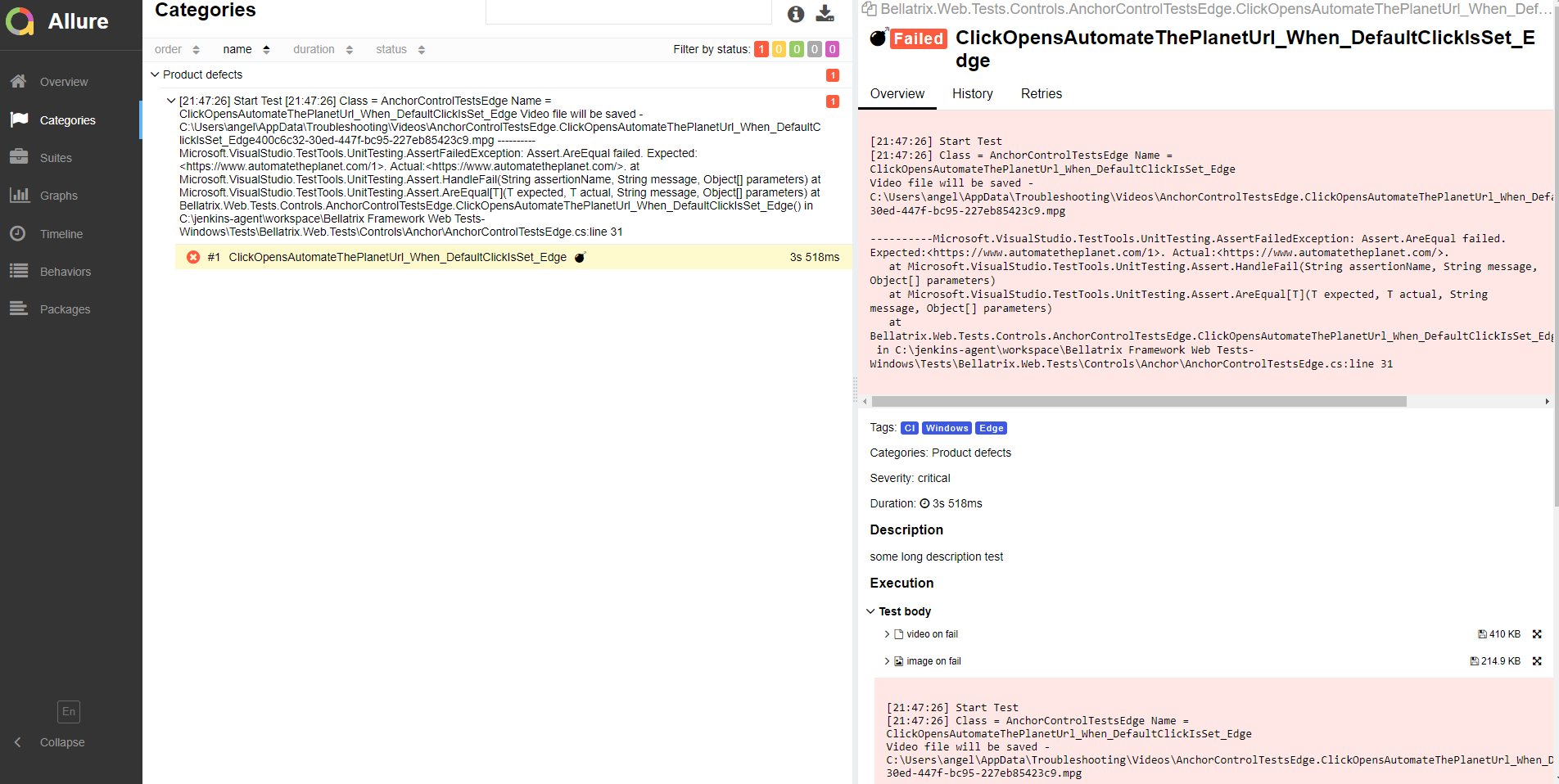Image resolution: width=1559 pixels, height=784 pixels.
Task: Click the Severity: critical line
Action: [x=910, y=478]
